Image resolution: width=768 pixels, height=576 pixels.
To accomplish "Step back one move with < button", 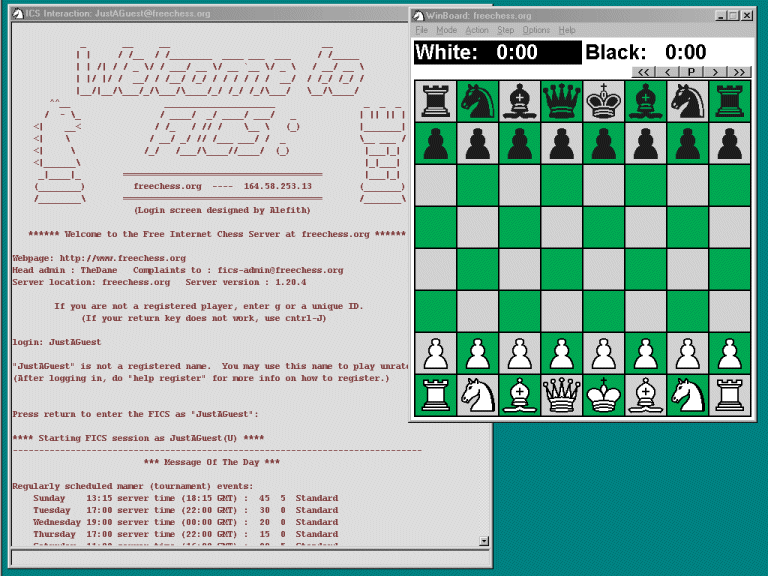I will coord(668,72).
